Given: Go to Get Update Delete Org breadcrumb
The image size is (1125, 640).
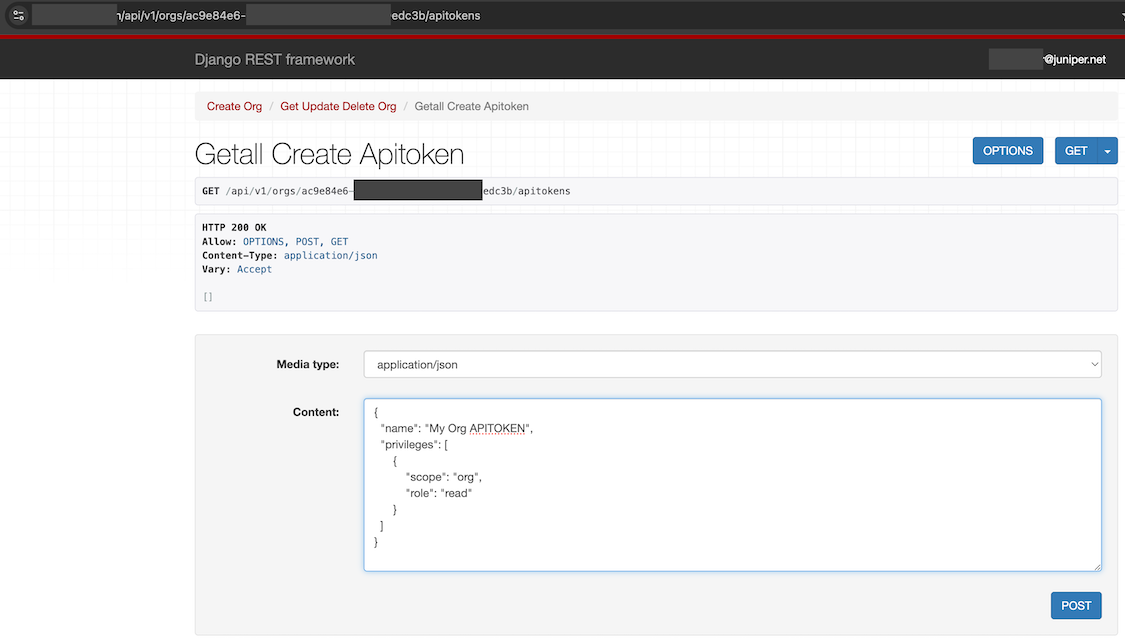Looking at the screenshot, I should pos(338,106).
